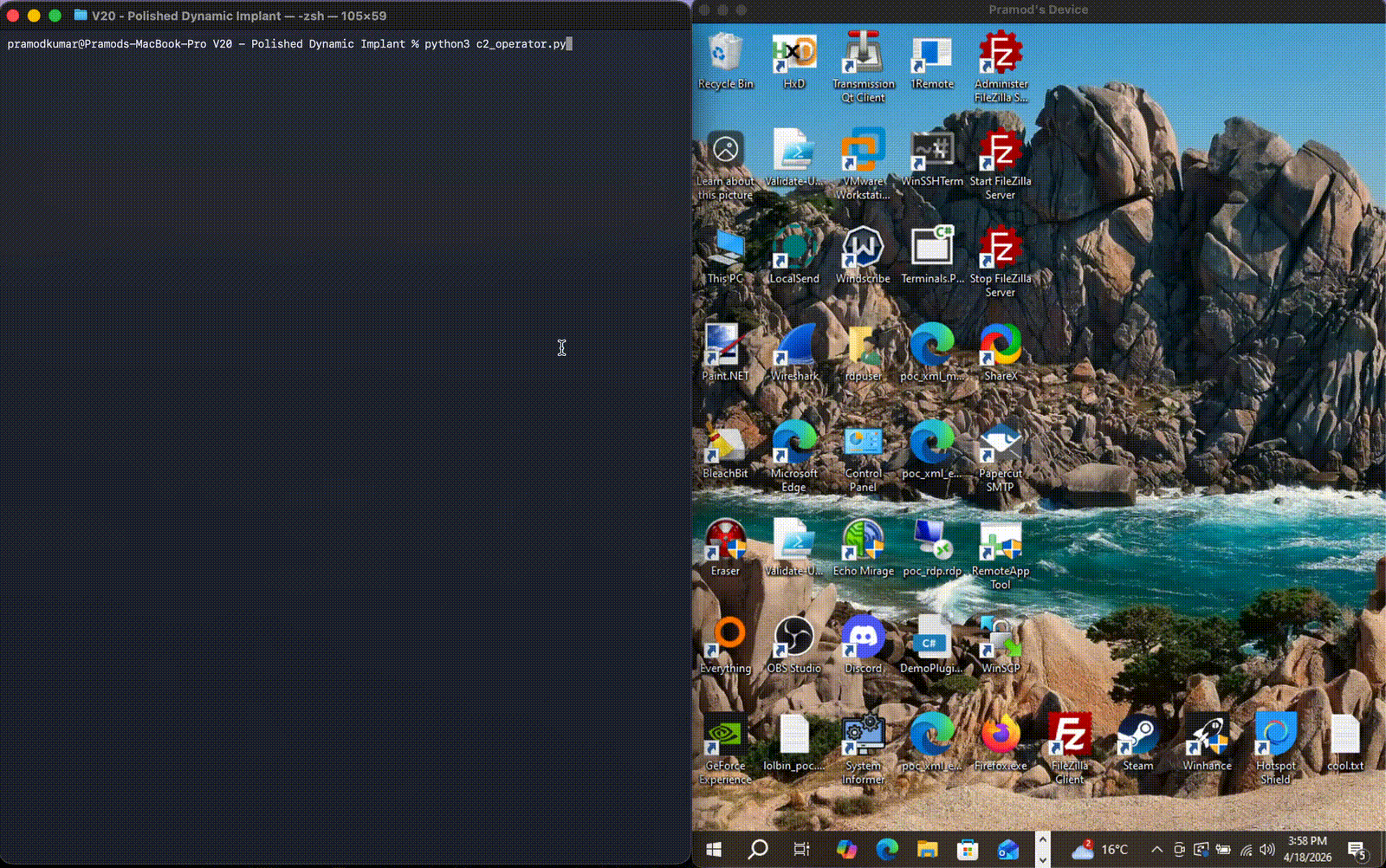This screenshot has width=1386, height=868.
Task: Click the battery power tray icon
Action: pos(1223,850)
